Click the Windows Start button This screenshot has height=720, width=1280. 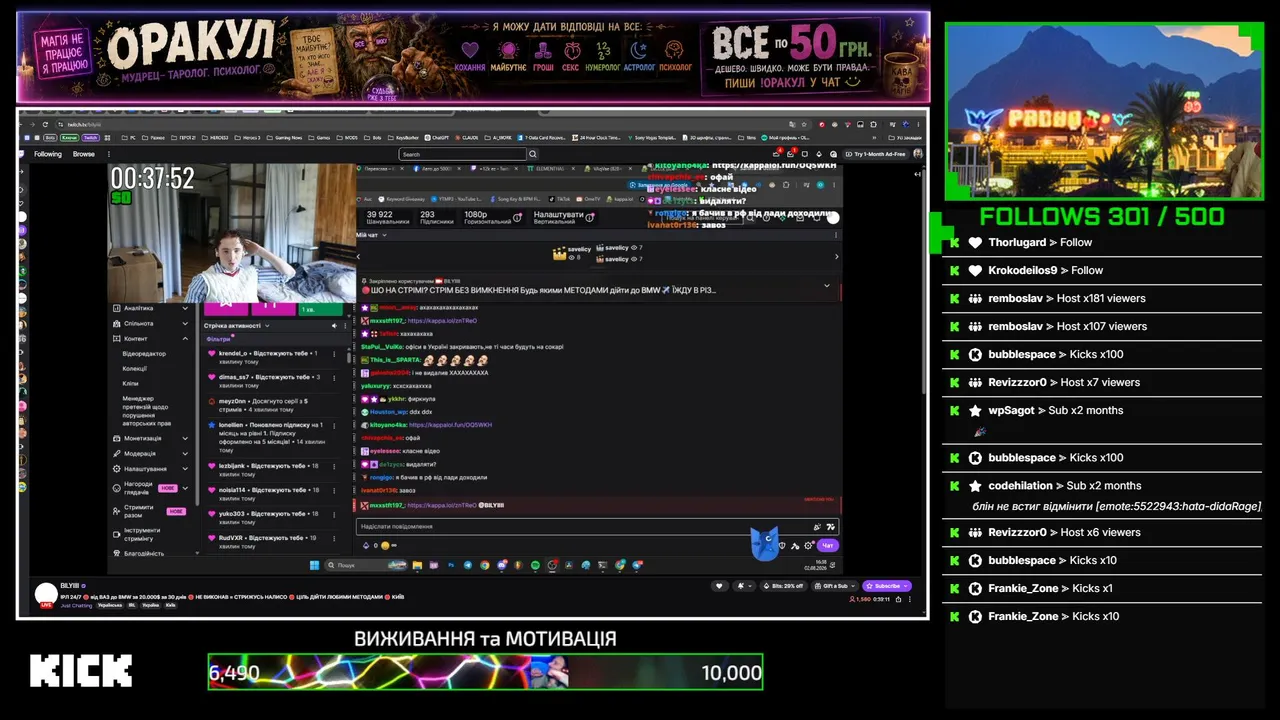pyautogui.click(x=314, y=565)
